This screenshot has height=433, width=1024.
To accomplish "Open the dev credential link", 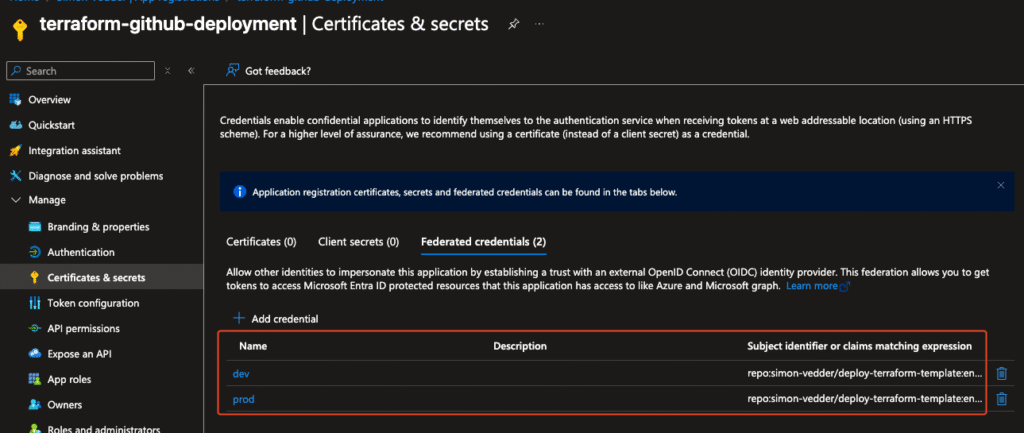I will point(240,373).
